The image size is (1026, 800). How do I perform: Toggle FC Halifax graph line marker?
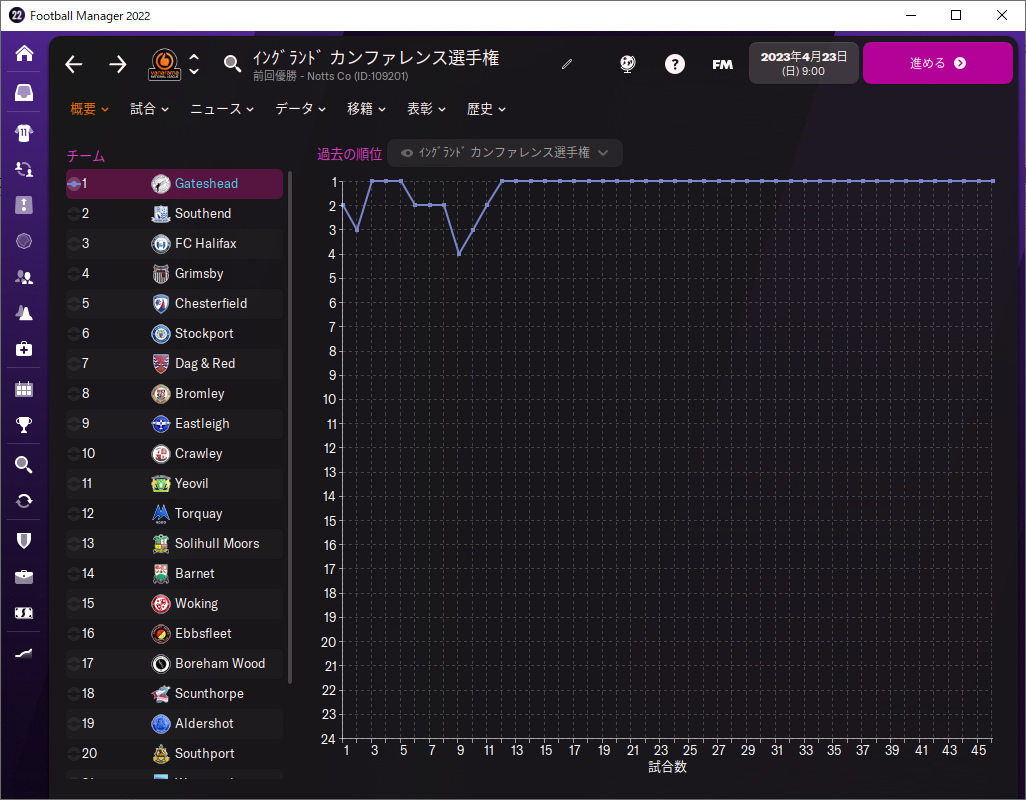click(74, 244)
